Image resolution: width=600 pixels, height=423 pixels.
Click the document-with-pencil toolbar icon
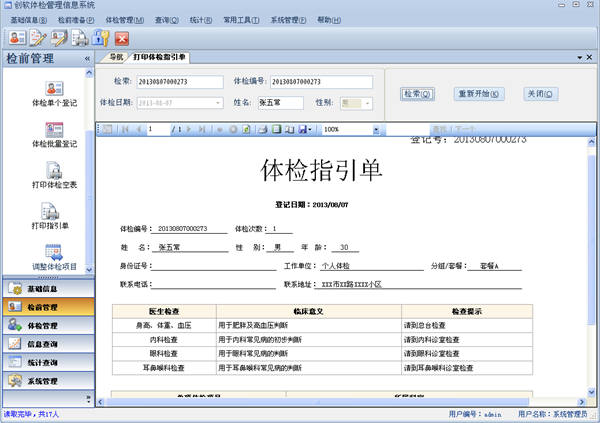point(38,38)
